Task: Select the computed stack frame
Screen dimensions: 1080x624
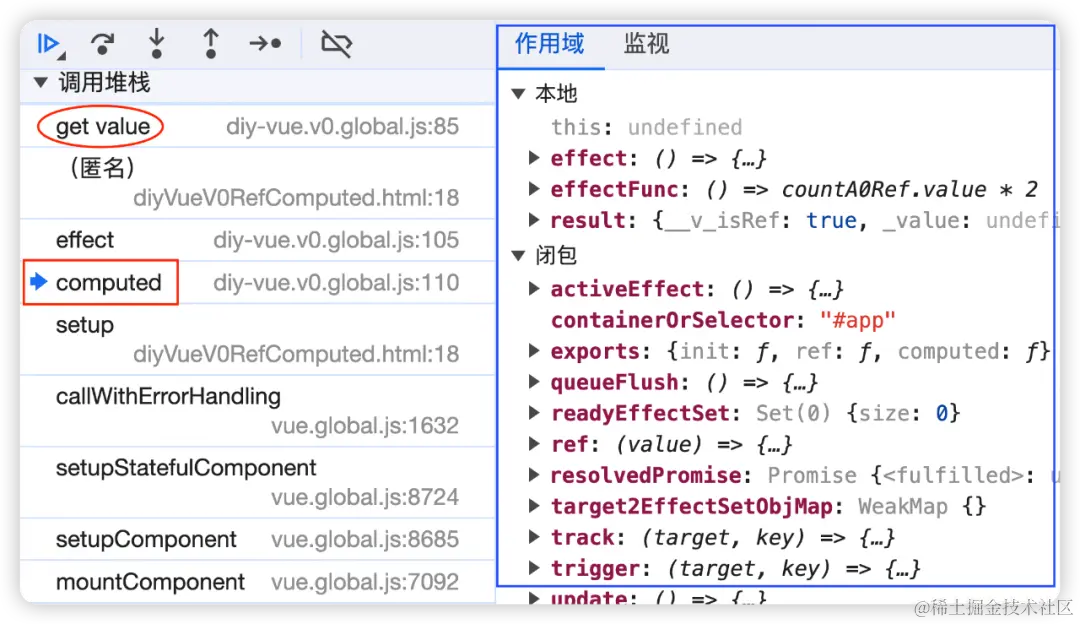Action: pos(257,282)
